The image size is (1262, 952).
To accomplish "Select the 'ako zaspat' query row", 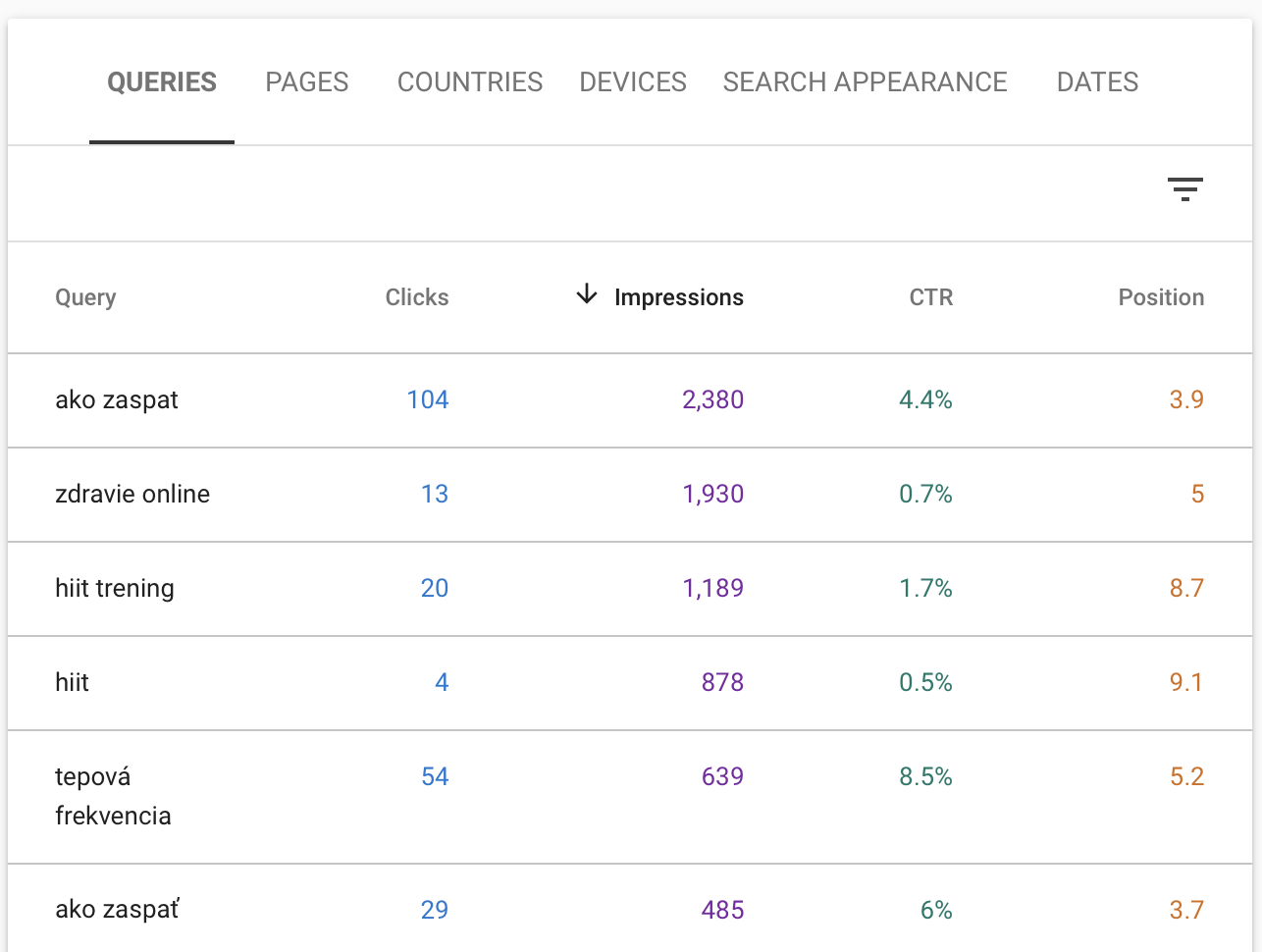I will (x=630, y=400).
